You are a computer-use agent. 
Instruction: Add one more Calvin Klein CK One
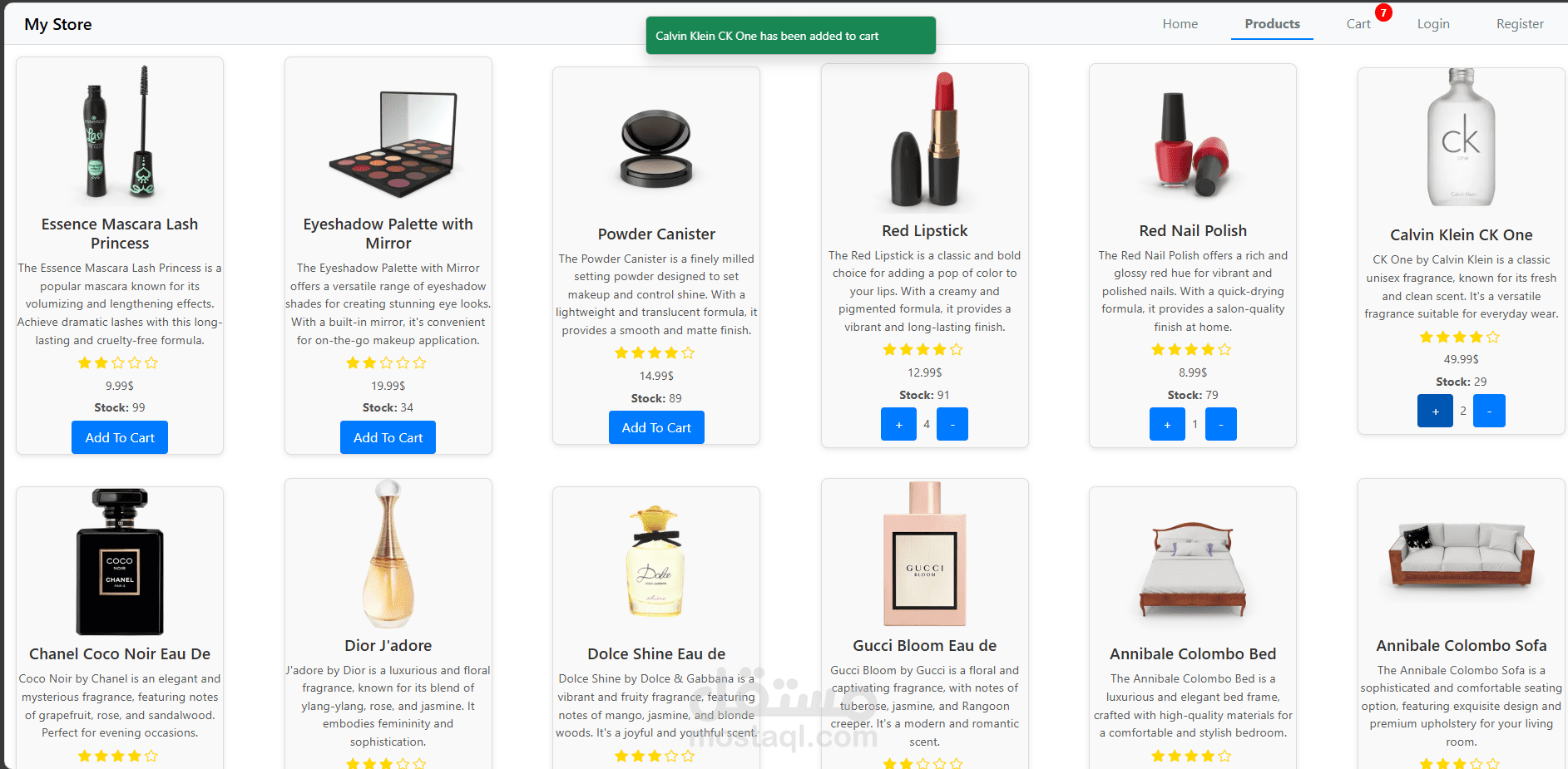click(1435, 411)
